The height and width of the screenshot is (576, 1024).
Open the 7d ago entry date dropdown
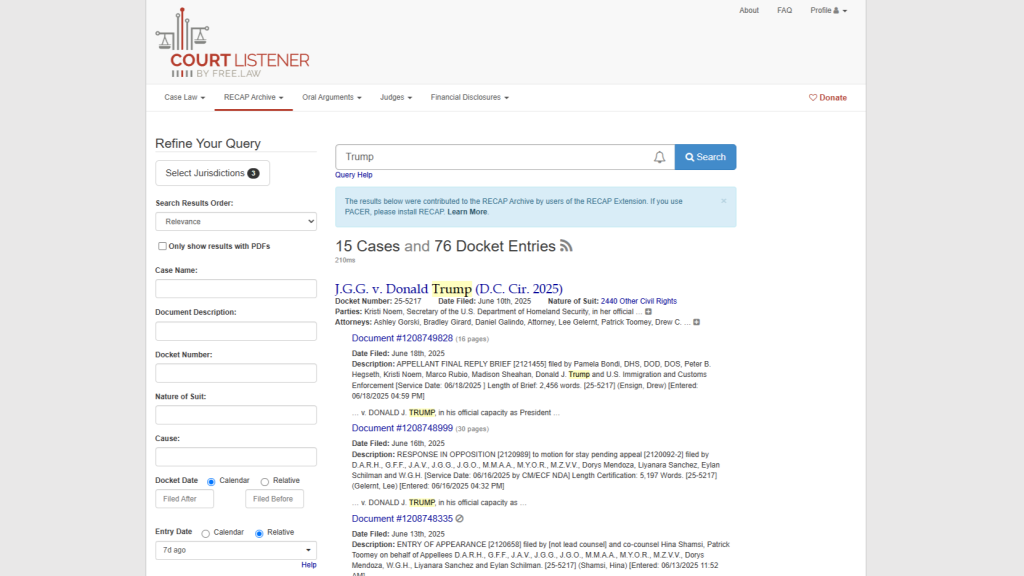click(236, 550)
